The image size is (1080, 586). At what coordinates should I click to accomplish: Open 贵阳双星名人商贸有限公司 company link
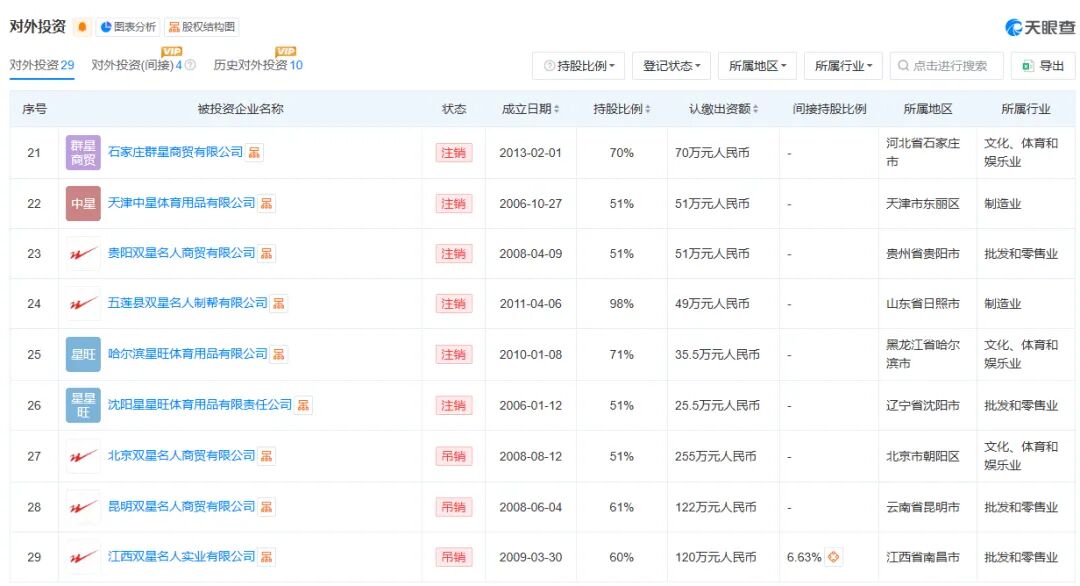[182, 253]
